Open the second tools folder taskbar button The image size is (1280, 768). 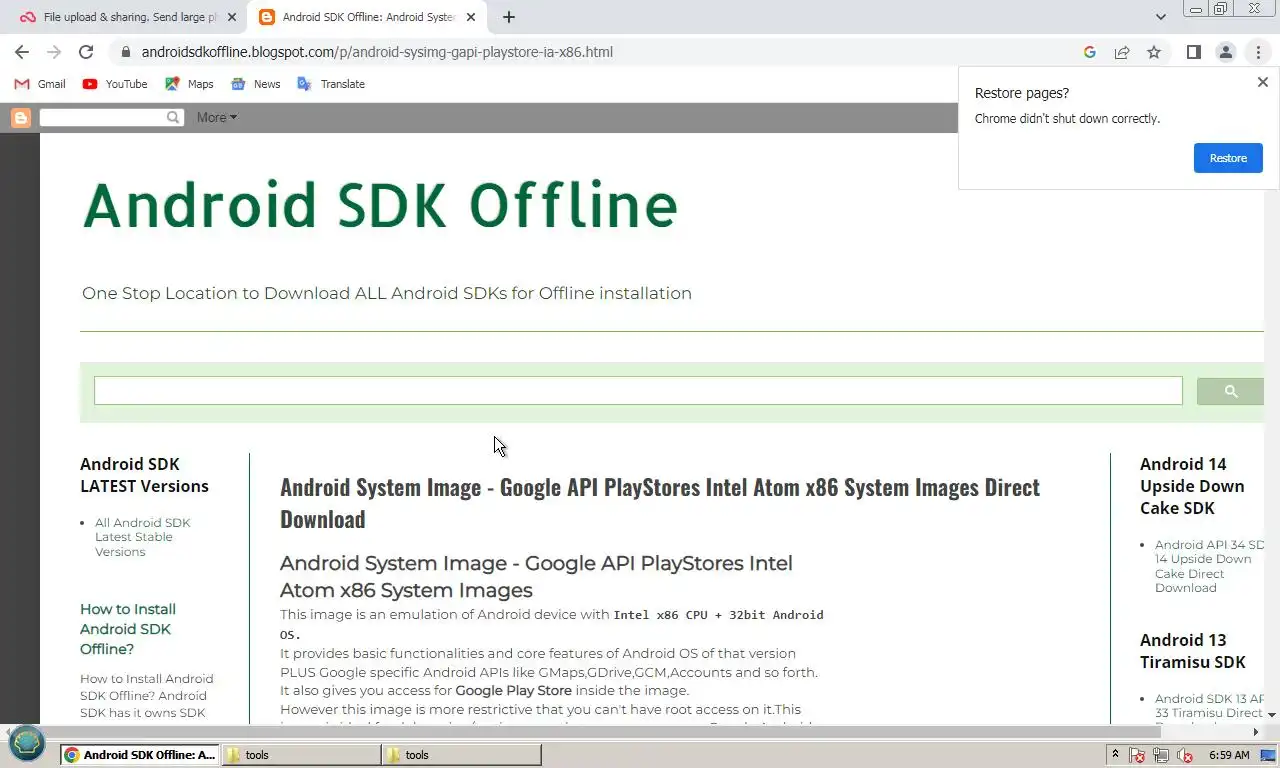pyautogui.click(x=461, y=755)
